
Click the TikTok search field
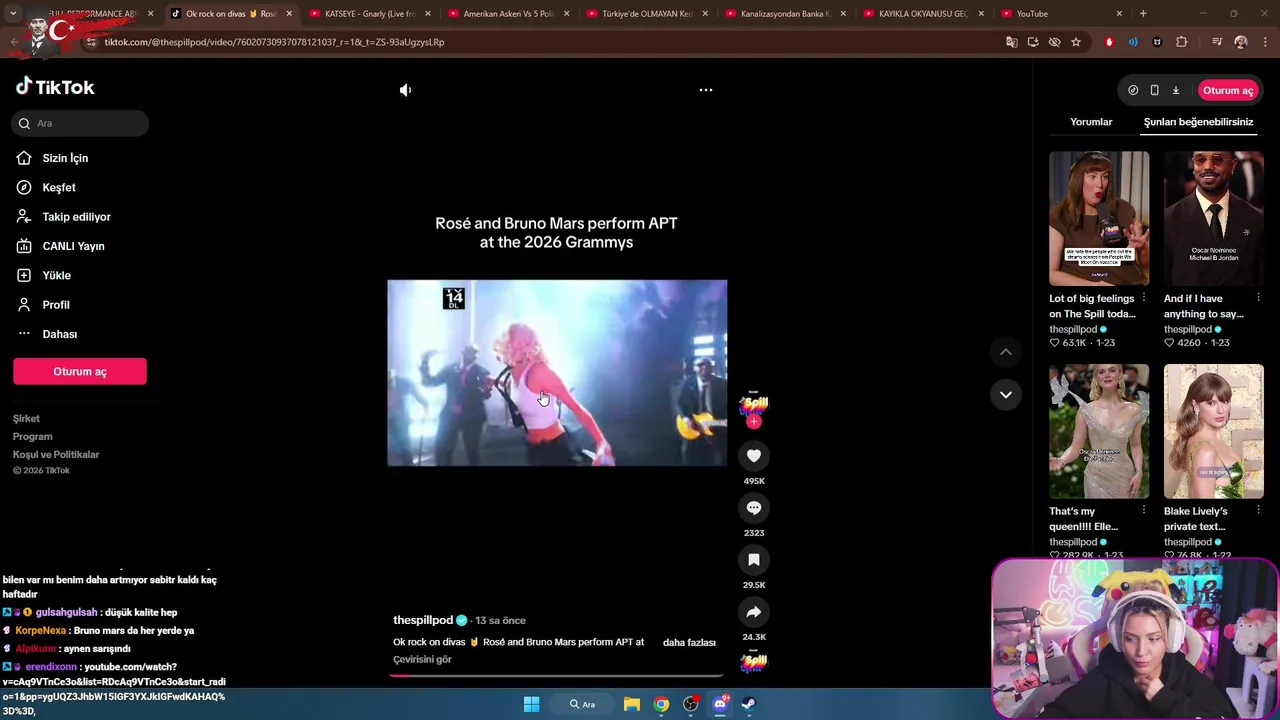click(81, 123)
